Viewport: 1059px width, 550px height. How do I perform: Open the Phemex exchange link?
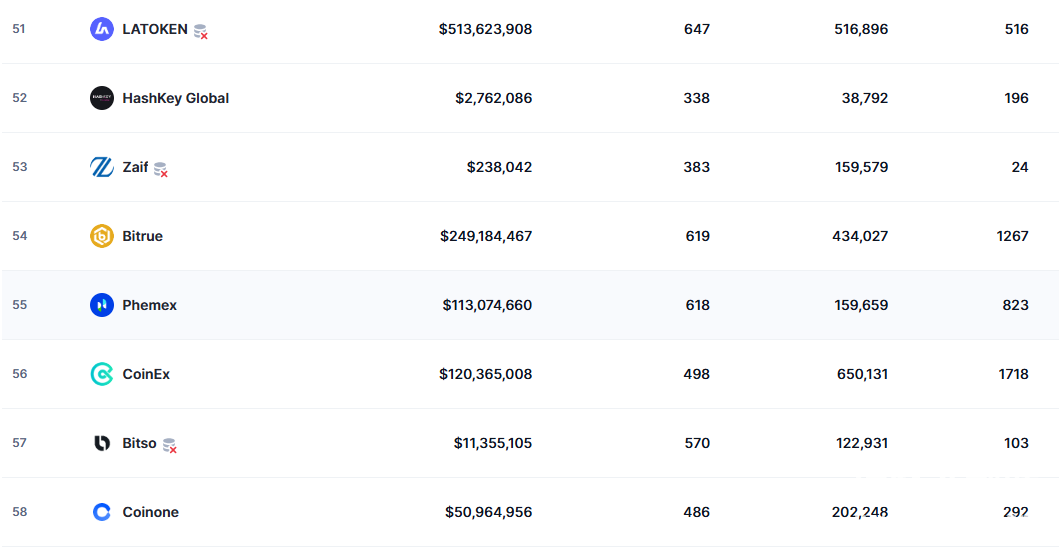pyautogui.click(x=149, y=305)
